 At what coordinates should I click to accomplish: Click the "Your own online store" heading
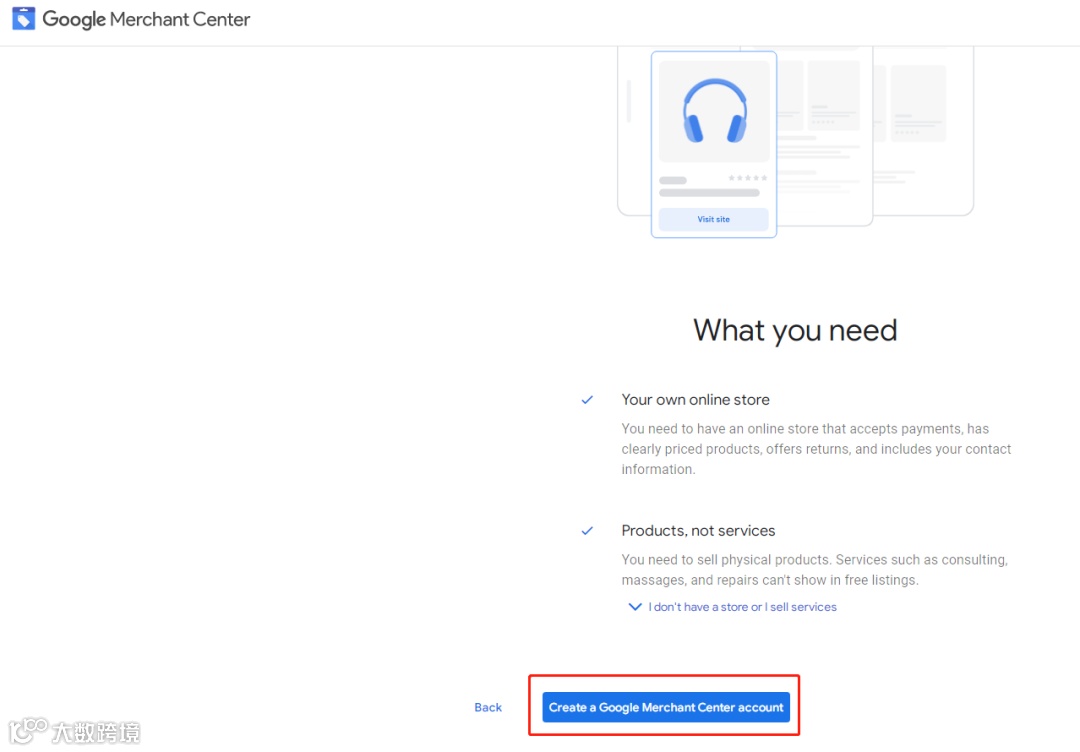(695, 399)
